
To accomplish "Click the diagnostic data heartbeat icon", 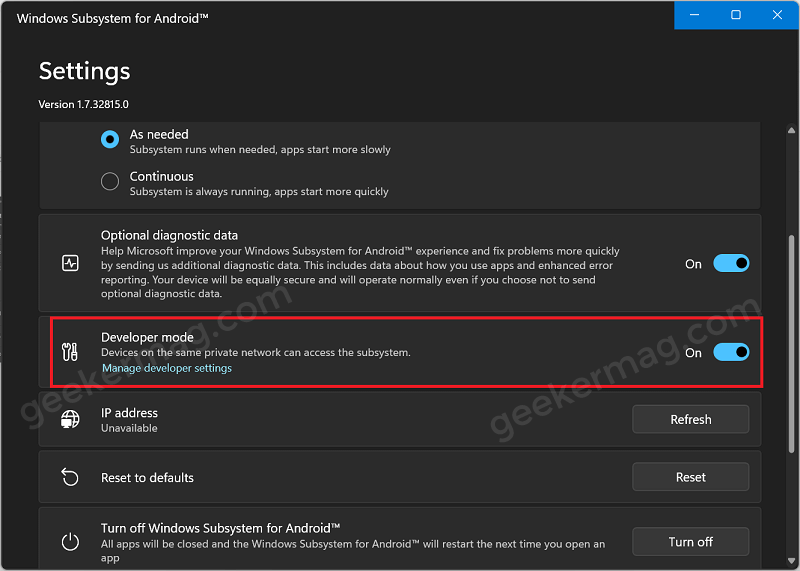I will point(70,263).
